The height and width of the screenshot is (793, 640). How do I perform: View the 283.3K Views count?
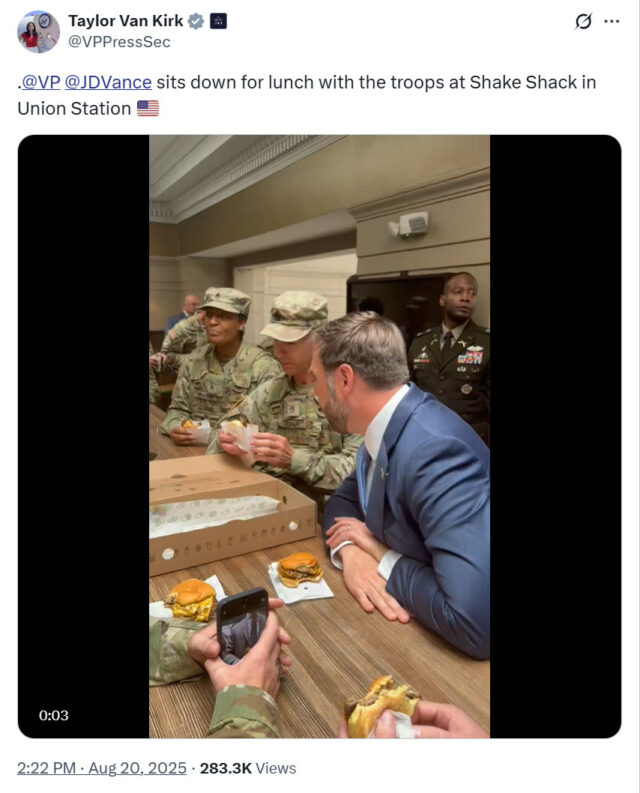pos(248,768)
